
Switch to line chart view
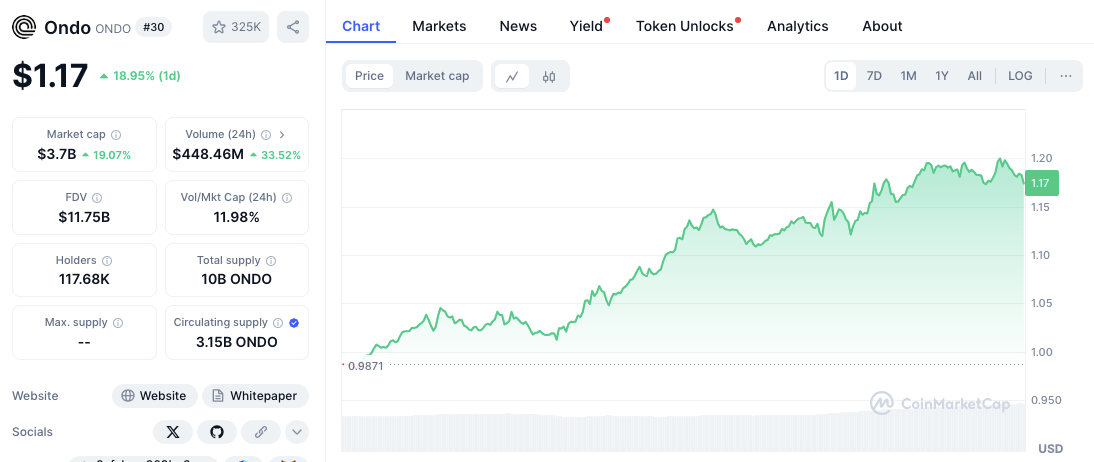point(512,76)
